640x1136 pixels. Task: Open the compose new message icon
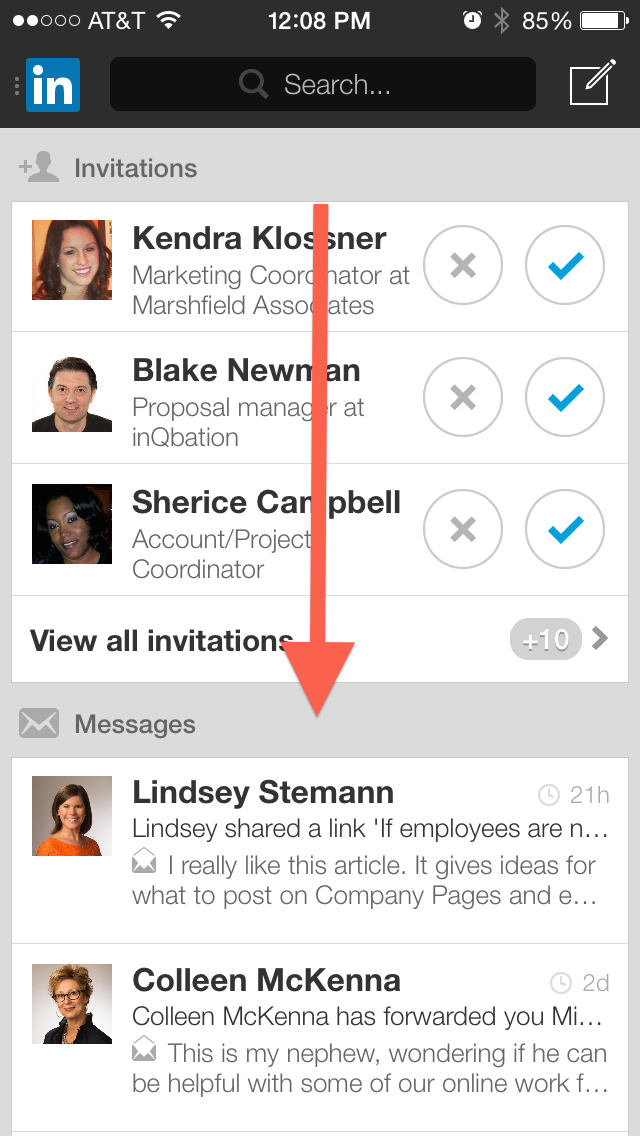tap(590, 85)
